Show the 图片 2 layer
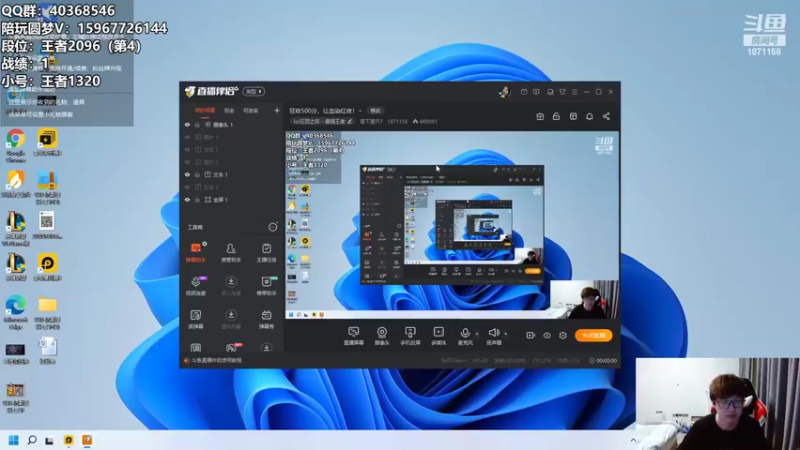Image resolution: width=800 pixels, height=450 pixels. point(187,162)
